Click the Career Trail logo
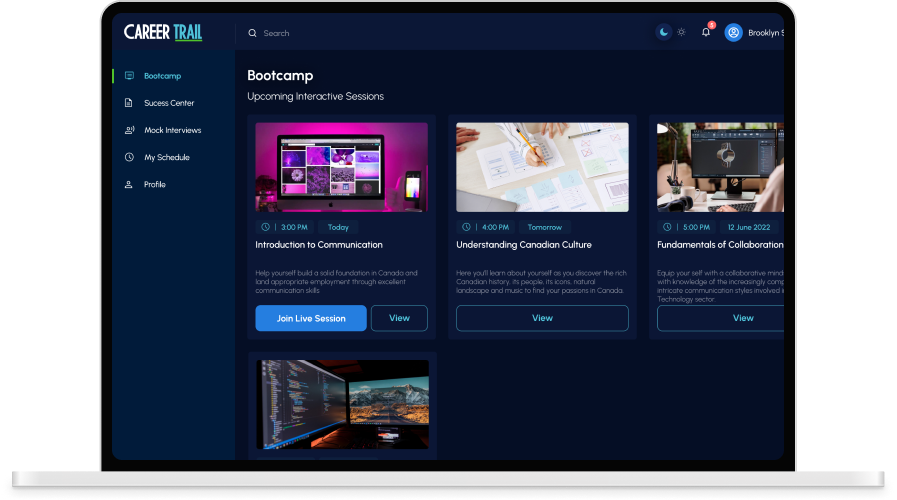The image size is (897, 500). coord(163,32)
